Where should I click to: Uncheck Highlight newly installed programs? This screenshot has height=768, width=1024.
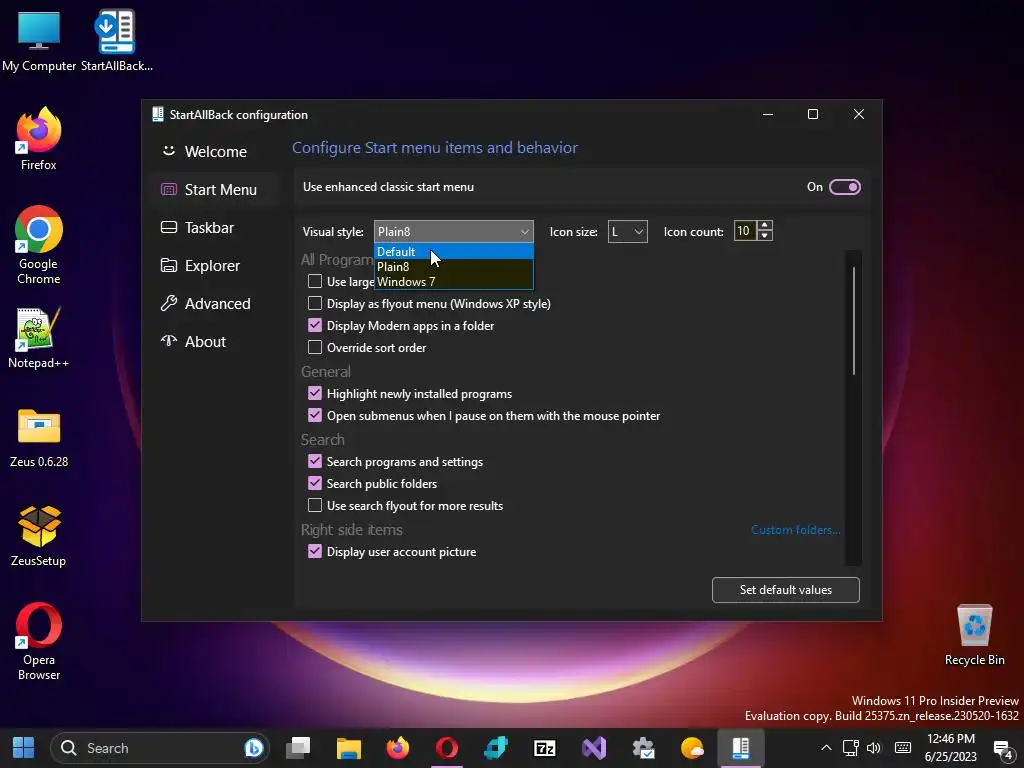pyautogui.click(x=315, y=393)
